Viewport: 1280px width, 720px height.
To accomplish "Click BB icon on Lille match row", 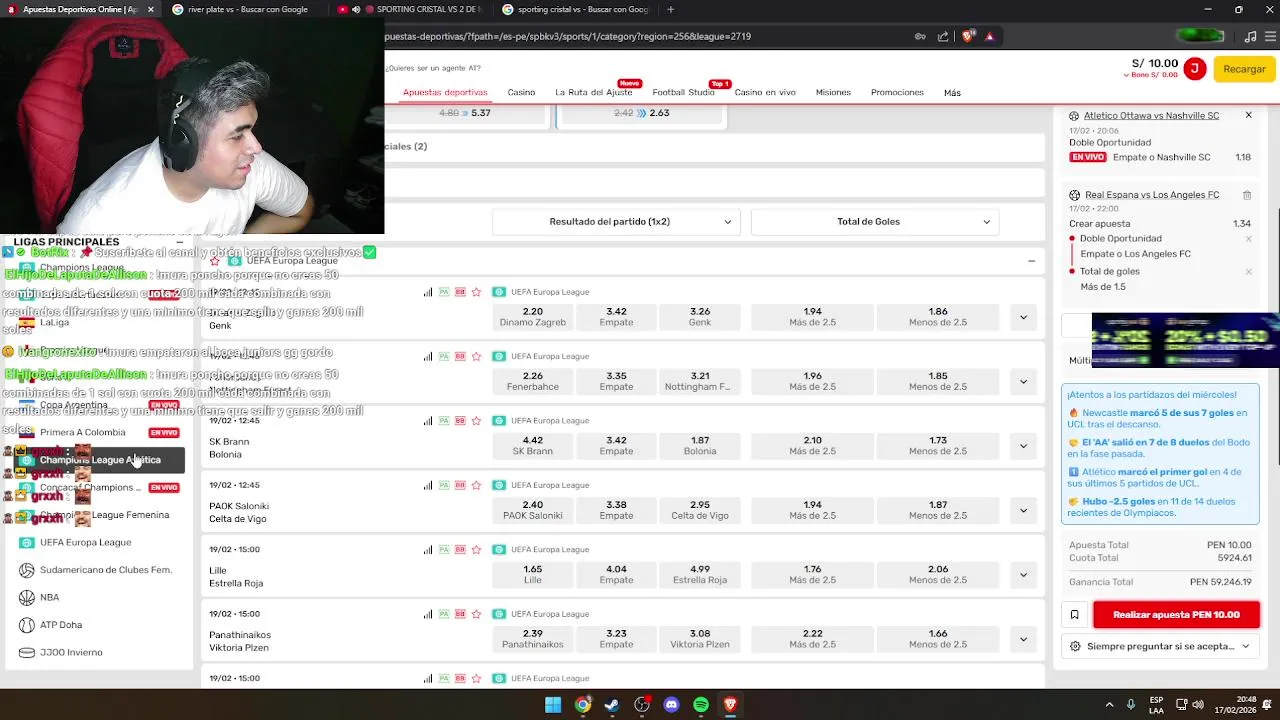I will (460, 550).
